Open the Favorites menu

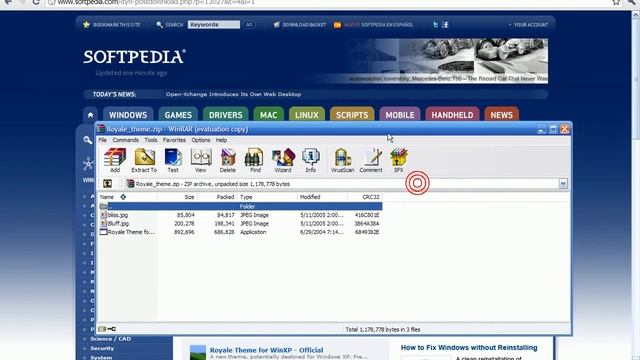[x=174, y=140]
